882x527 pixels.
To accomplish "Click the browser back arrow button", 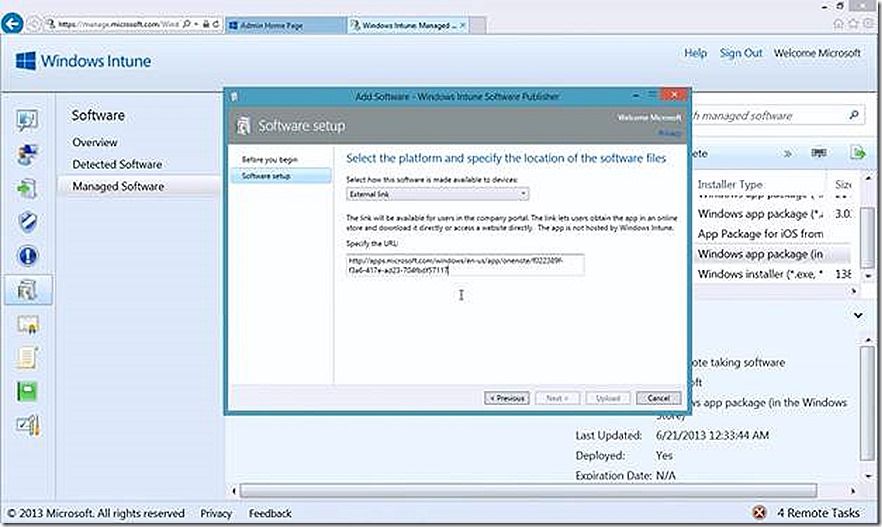I will tap(12, 24).
